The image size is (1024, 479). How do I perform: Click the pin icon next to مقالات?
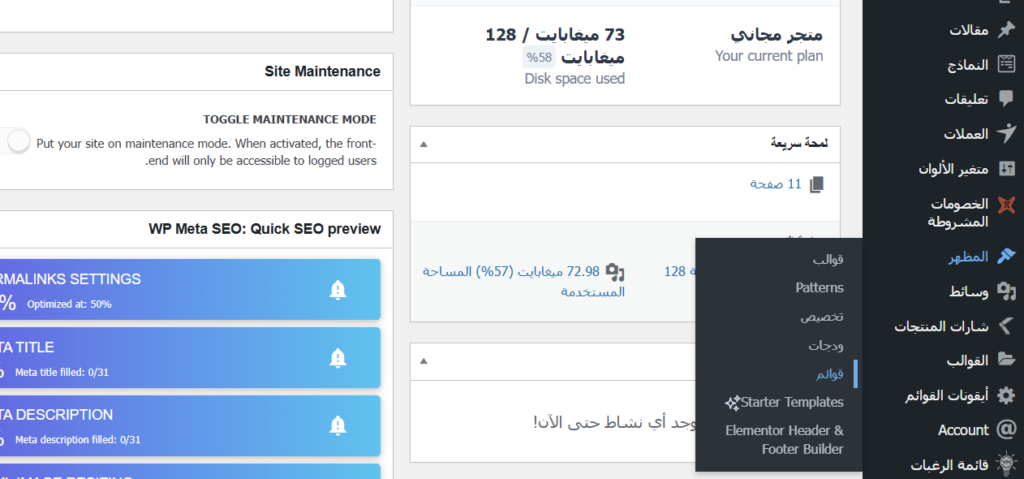[x=1006, y=30]
